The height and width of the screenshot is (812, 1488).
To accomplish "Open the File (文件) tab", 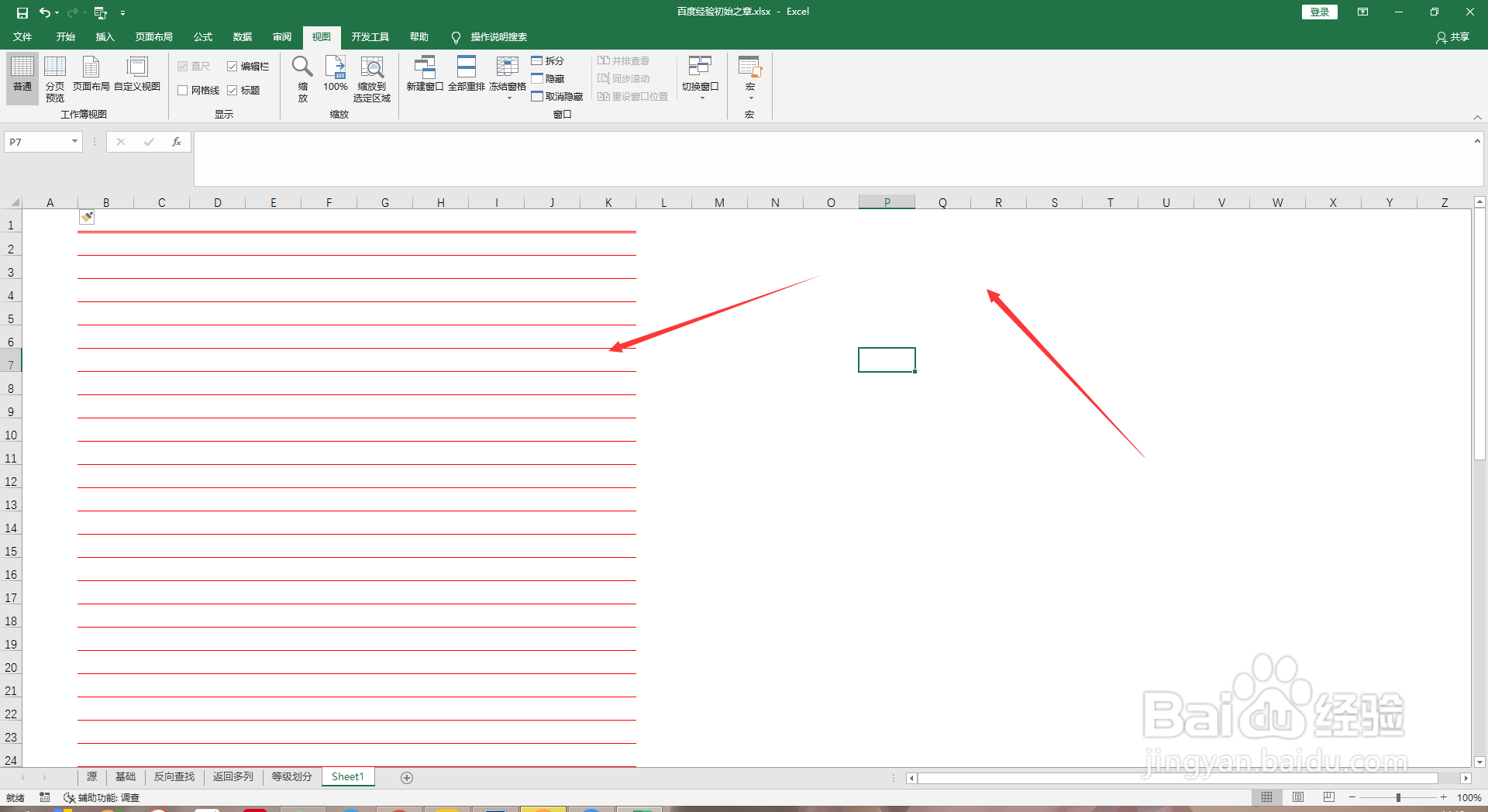I will [22, 37].
